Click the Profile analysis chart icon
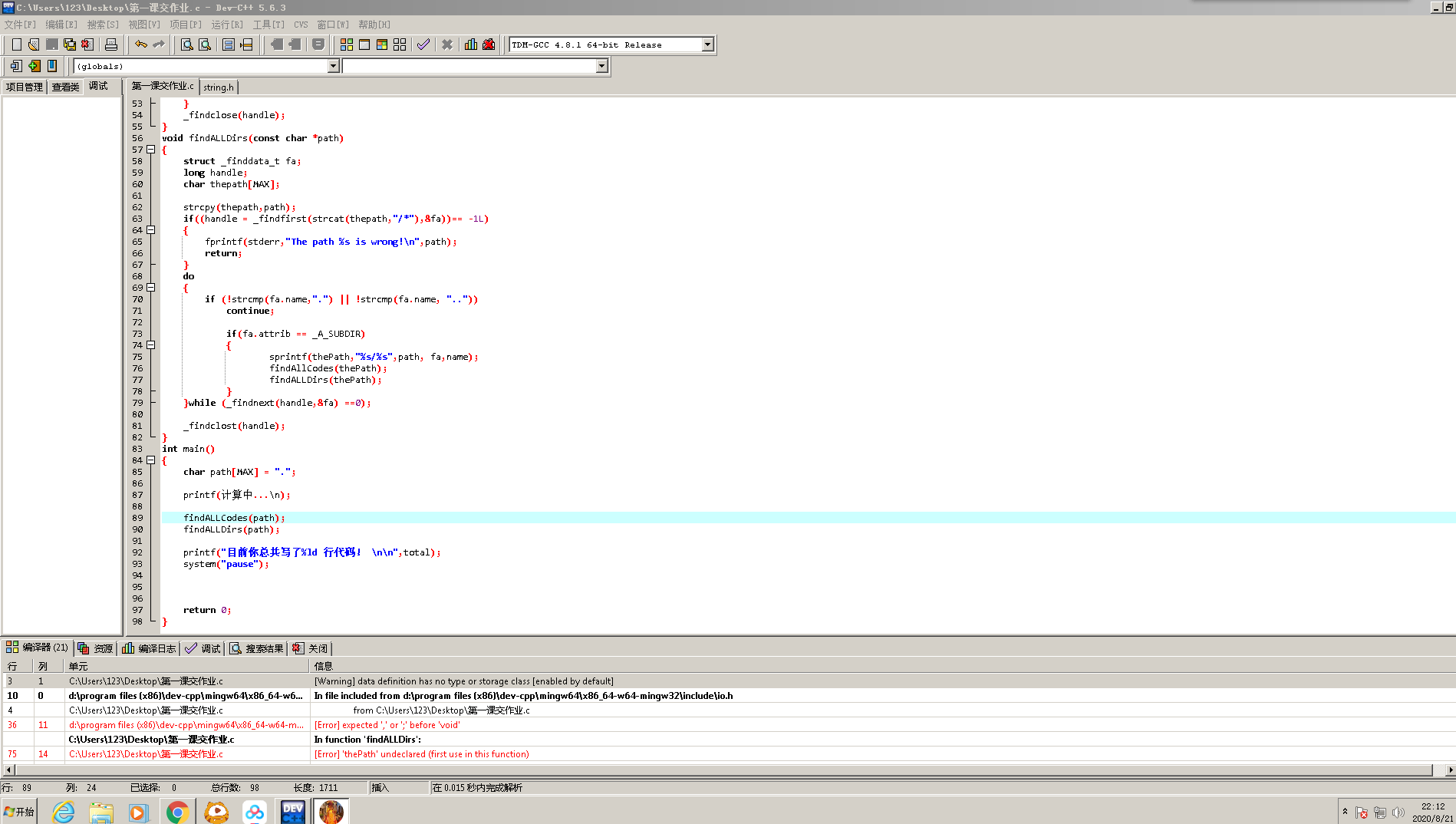 pyautogui.click(x=471, y=44)
